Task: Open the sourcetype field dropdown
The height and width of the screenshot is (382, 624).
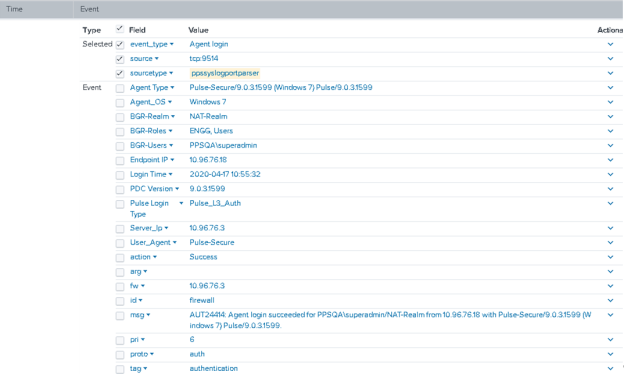Action: (x=171, y=73)
